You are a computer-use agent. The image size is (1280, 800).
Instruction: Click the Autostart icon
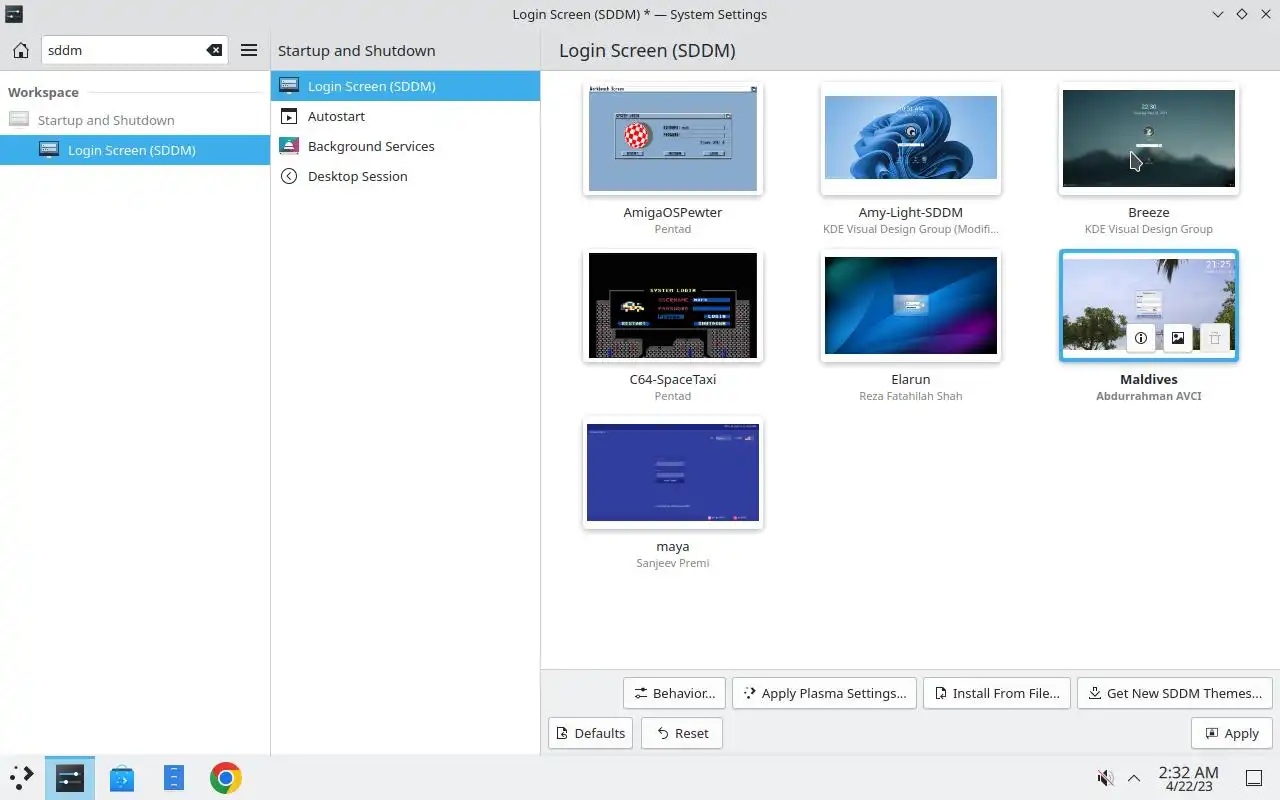[289, 116]
